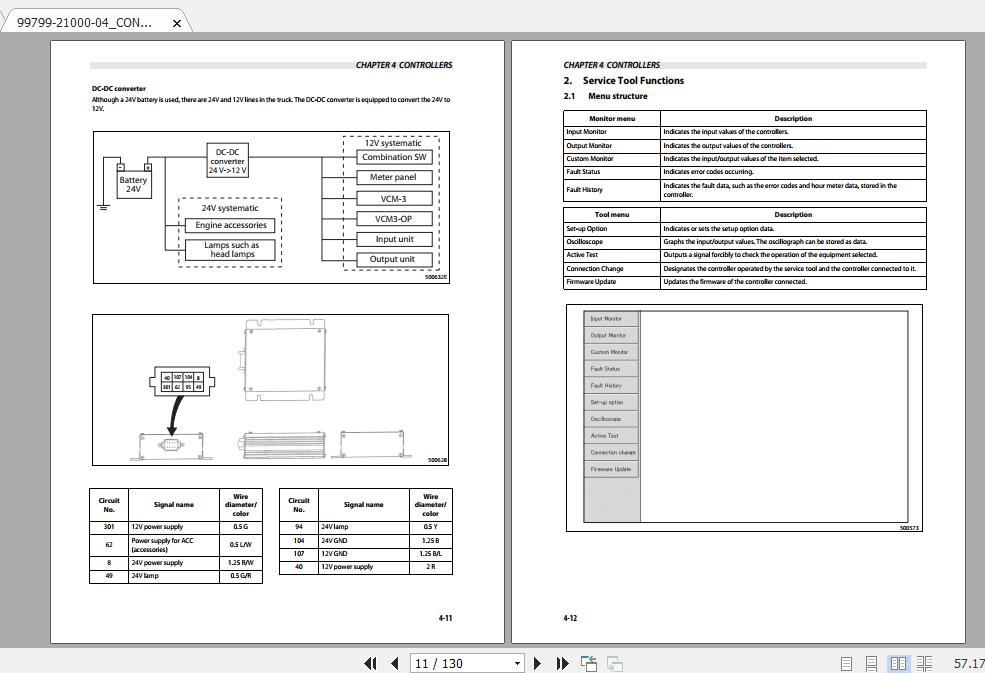Viewport: 985px width, 673px height.
Task: Click the Fault History table cell
Action: tap(612, 190)
